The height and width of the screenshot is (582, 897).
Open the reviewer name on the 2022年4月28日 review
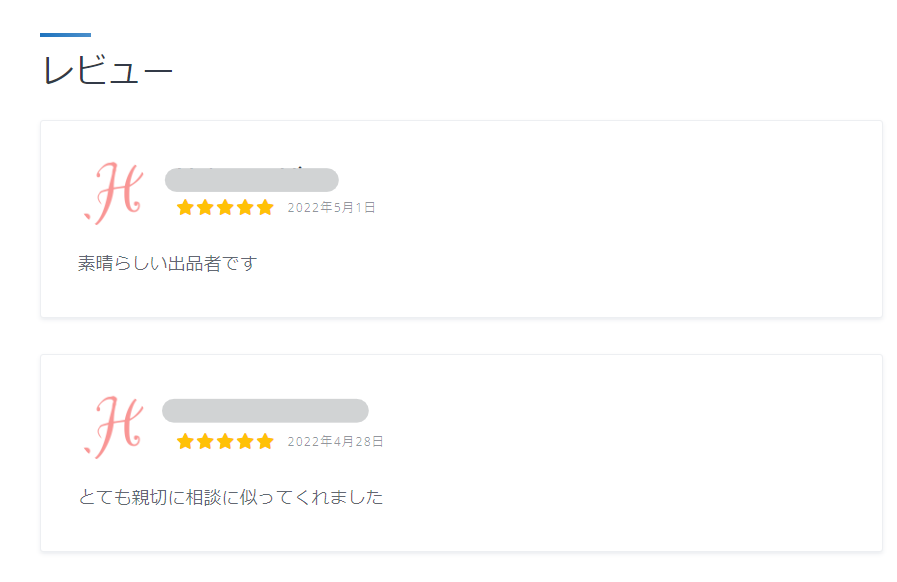pyautogui.click(x=265, y=411)
